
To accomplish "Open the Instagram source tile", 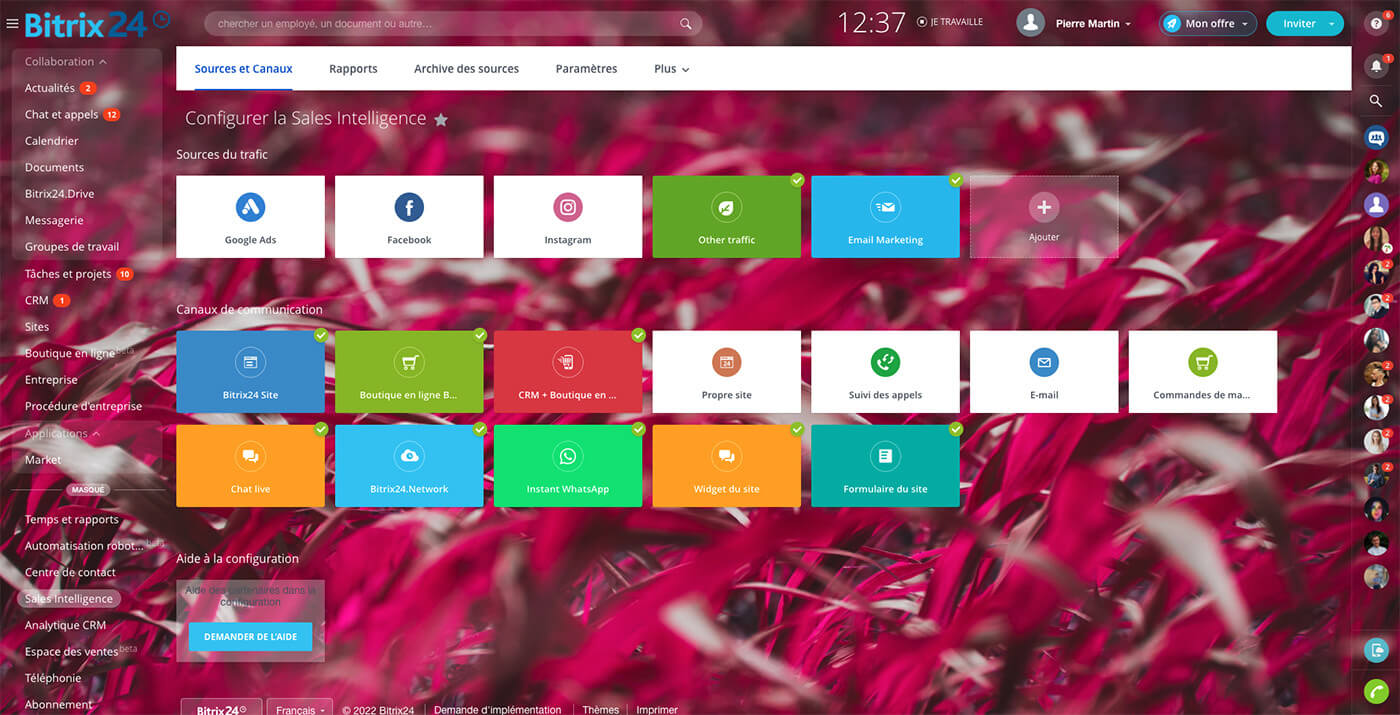I will [x=567, y=217].
